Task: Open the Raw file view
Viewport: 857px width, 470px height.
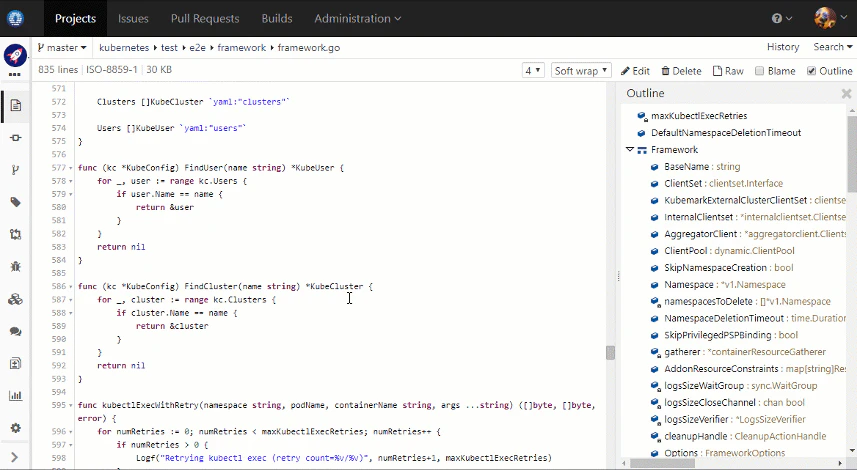Action: click(x=729, y=71)
